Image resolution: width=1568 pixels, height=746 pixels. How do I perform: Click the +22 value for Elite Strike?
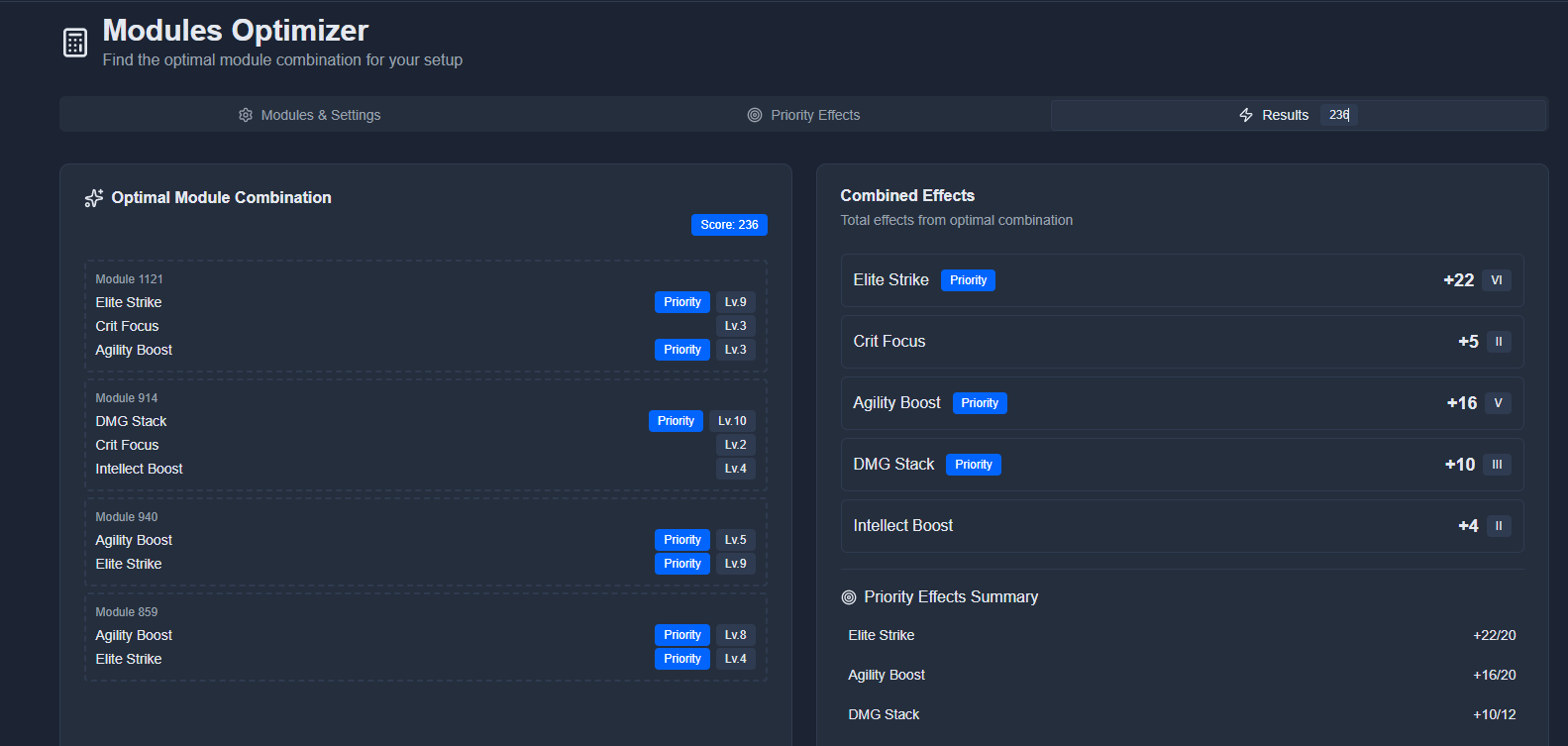coord(1459,280)
